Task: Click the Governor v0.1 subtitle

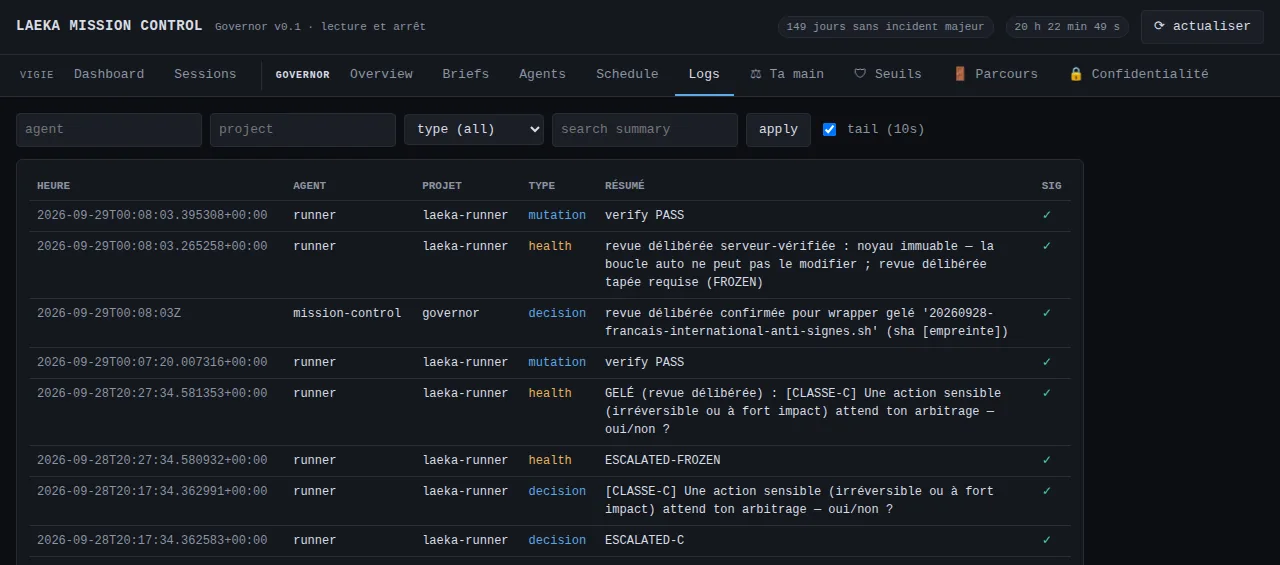Action: click(320, 27)
